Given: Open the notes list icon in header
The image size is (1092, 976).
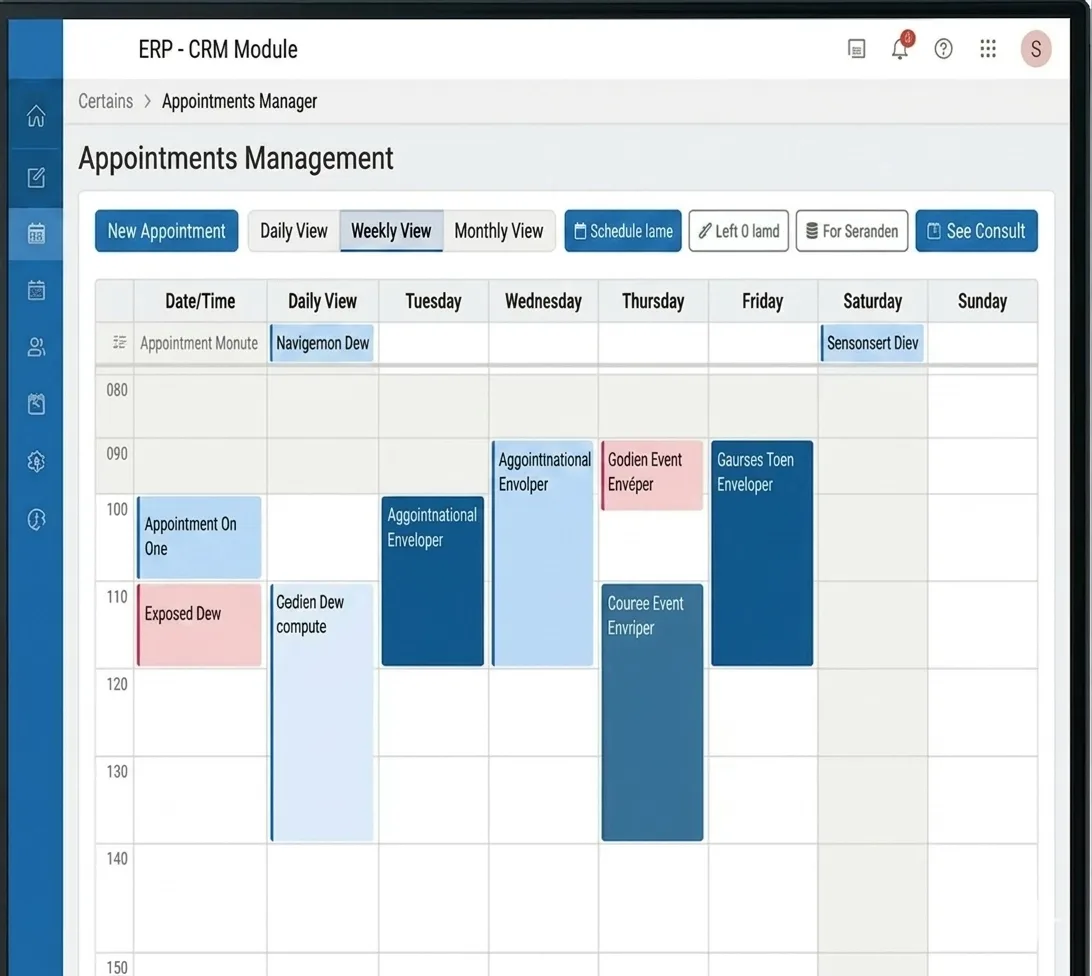Looking at the screenshot, I should click(857, 49).
